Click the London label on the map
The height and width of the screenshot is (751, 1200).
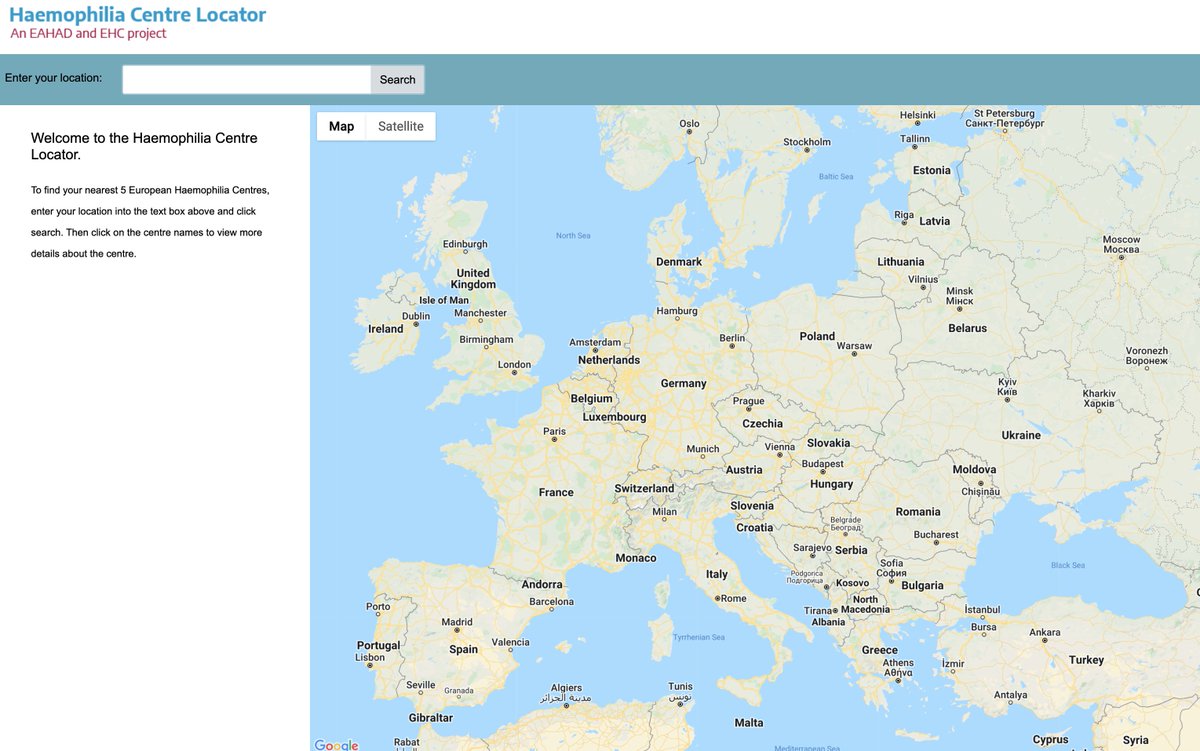(x=515, y=365)
